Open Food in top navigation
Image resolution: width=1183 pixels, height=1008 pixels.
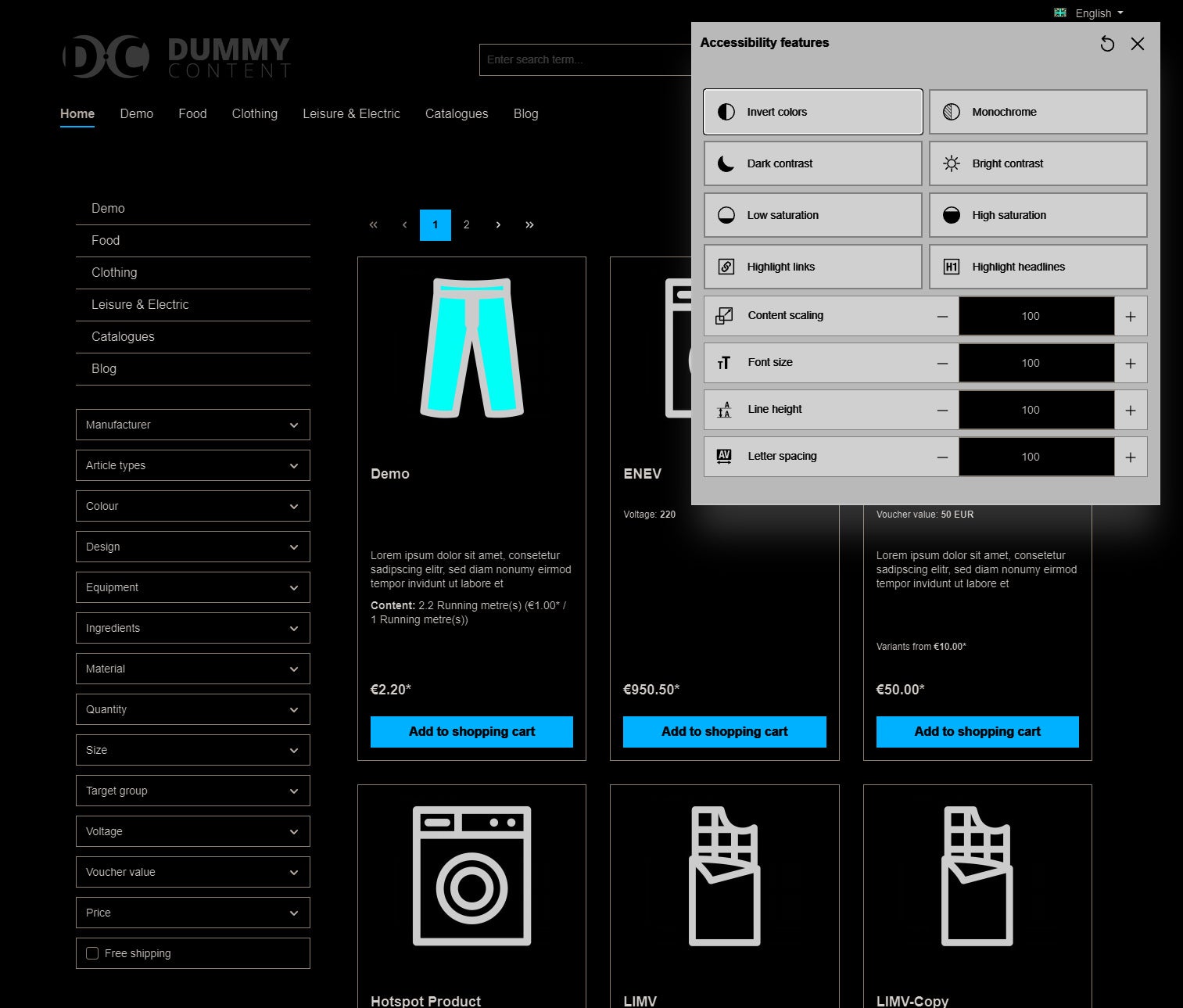click(192, 114)
